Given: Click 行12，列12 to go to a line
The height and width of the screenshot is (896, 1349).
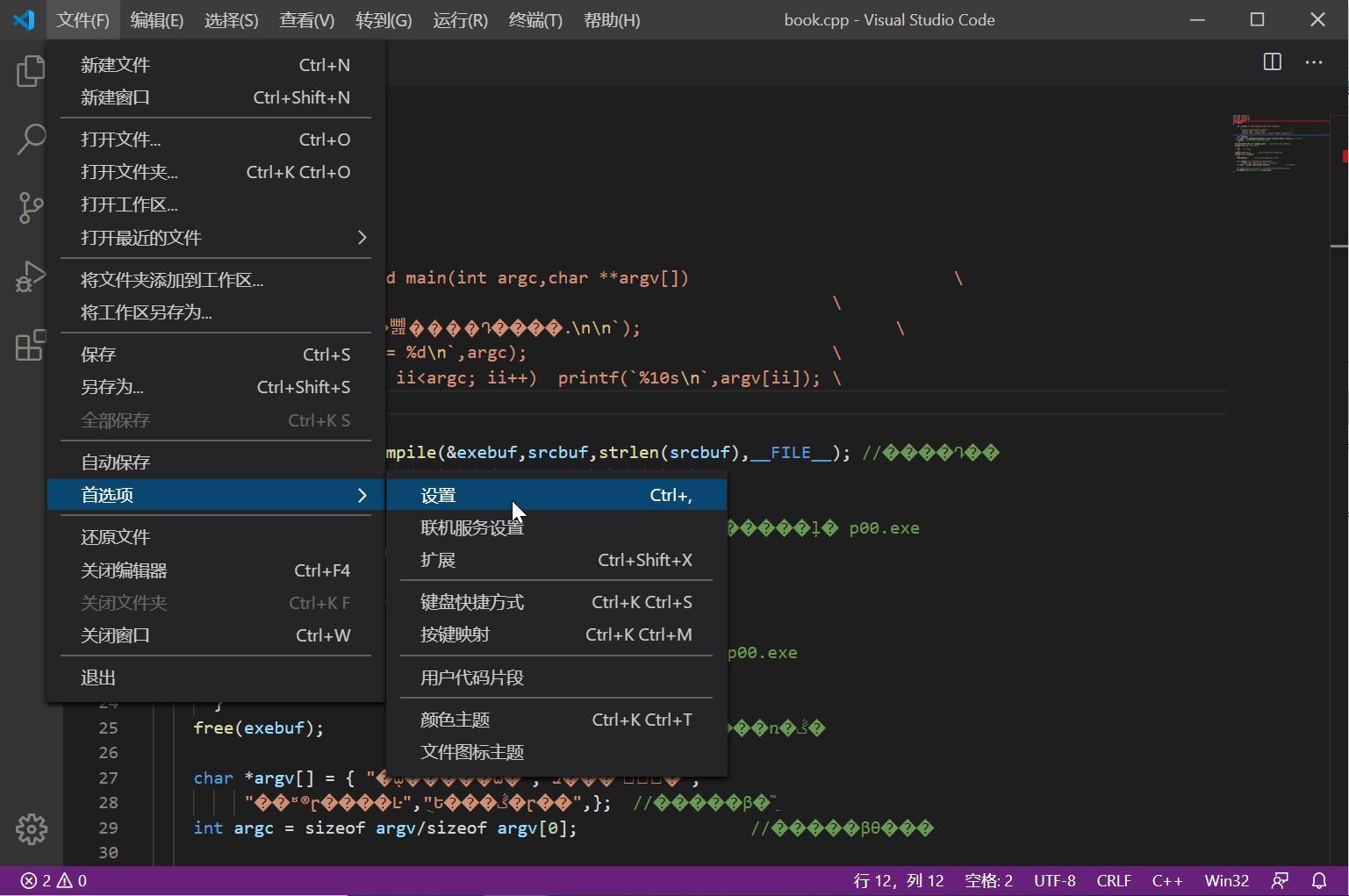Looking at the screenshot, I should click(897, 880).
